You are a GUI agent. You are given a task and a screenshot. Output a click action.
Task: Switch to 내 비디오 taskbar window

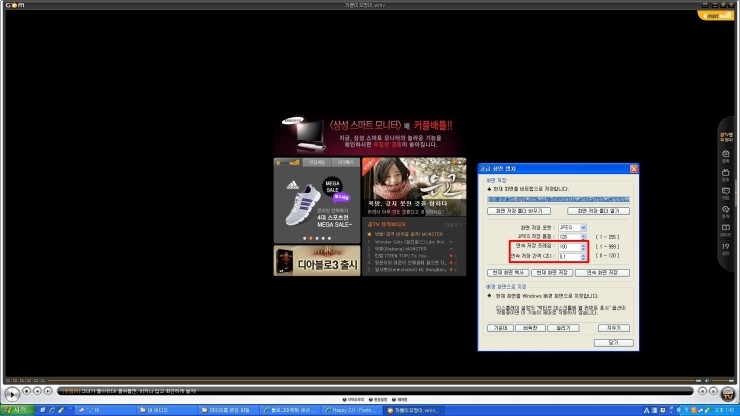[x=167, y=410]
